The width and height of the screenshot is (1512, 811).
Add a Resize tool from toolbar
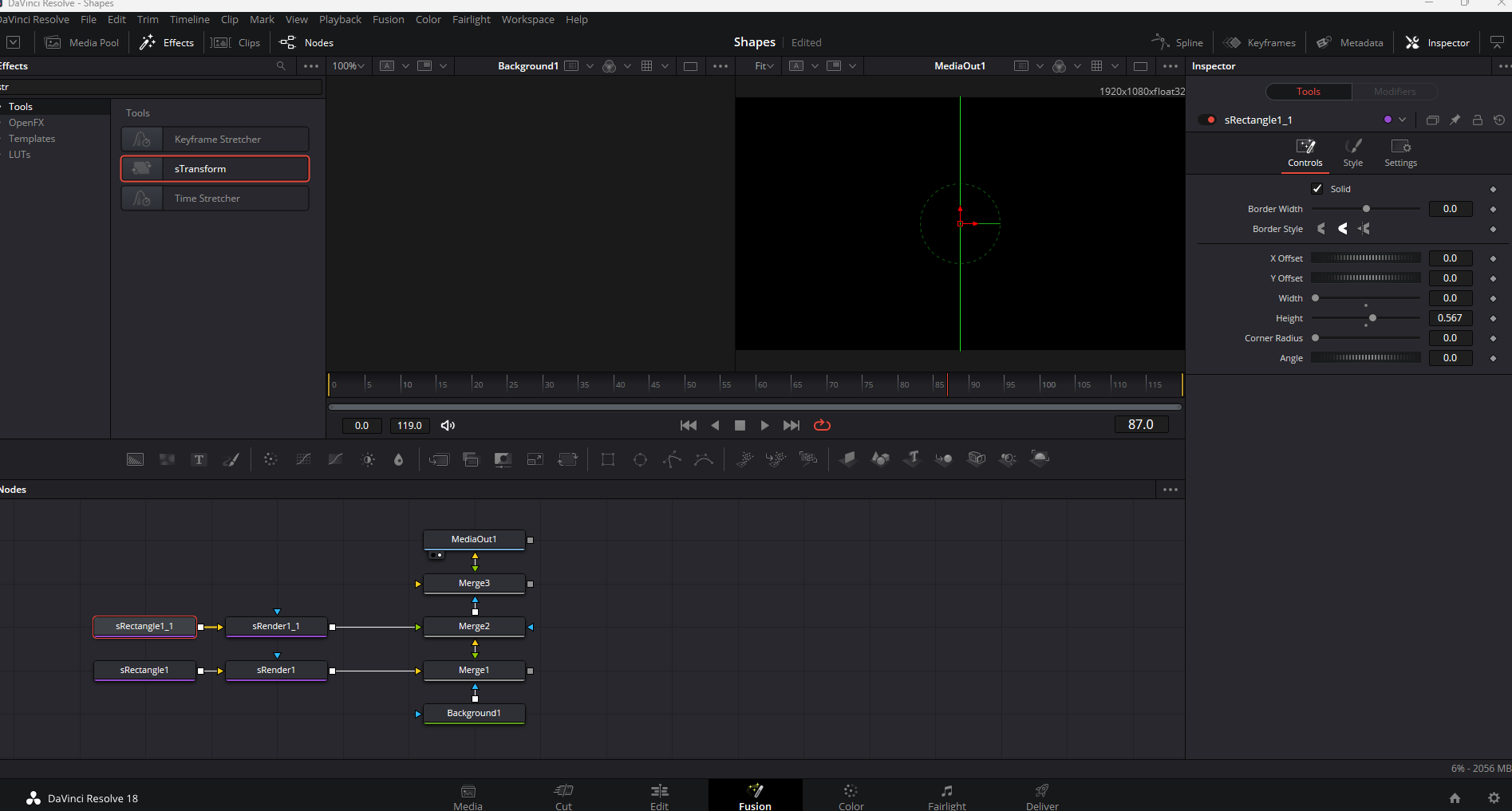(x=535, y=459)
